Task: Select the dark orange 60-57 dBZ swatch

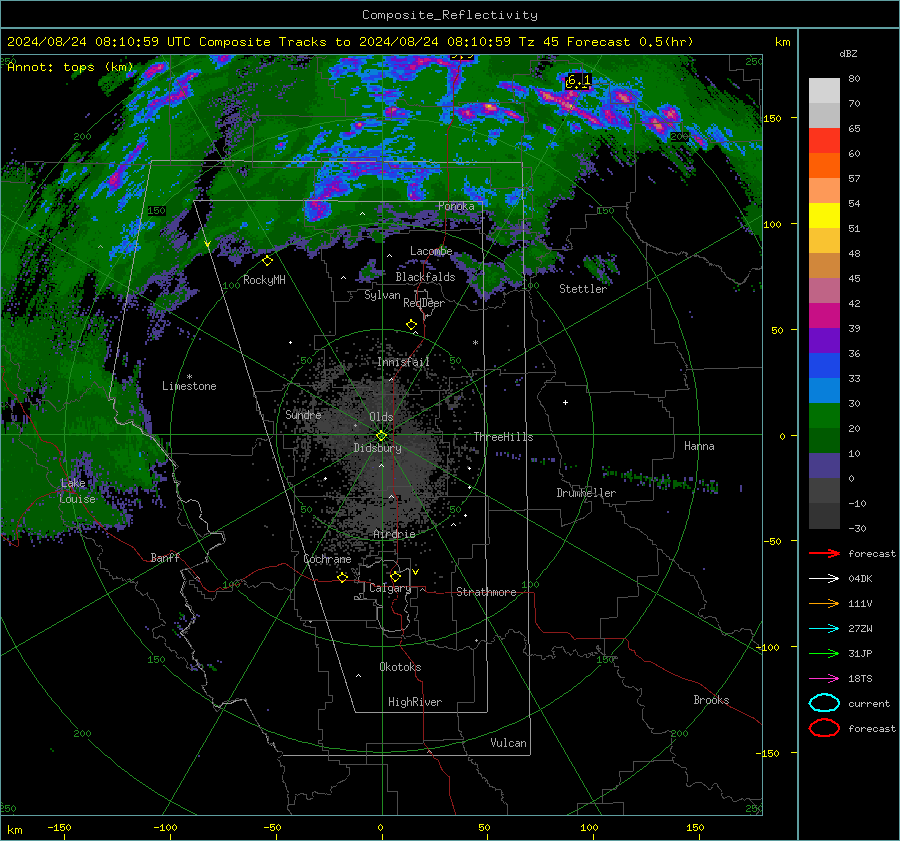Action: (x=824, y=166)
